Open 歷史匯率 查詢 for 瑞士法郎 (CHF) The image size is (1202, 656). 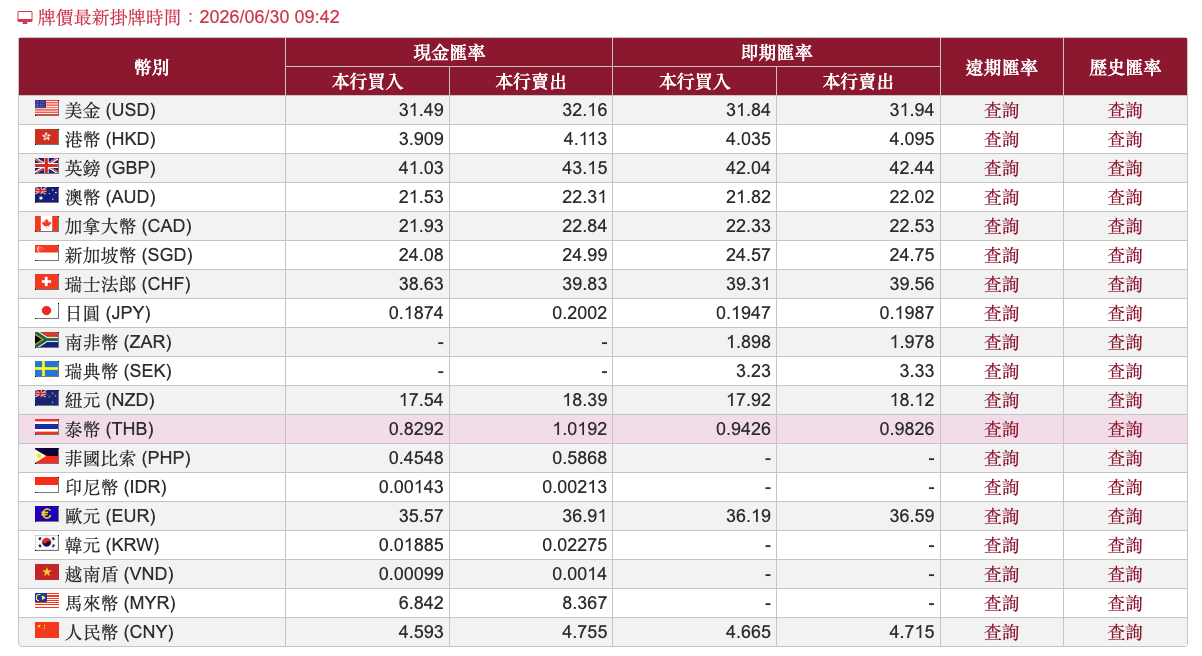(x=1125, y=284)
